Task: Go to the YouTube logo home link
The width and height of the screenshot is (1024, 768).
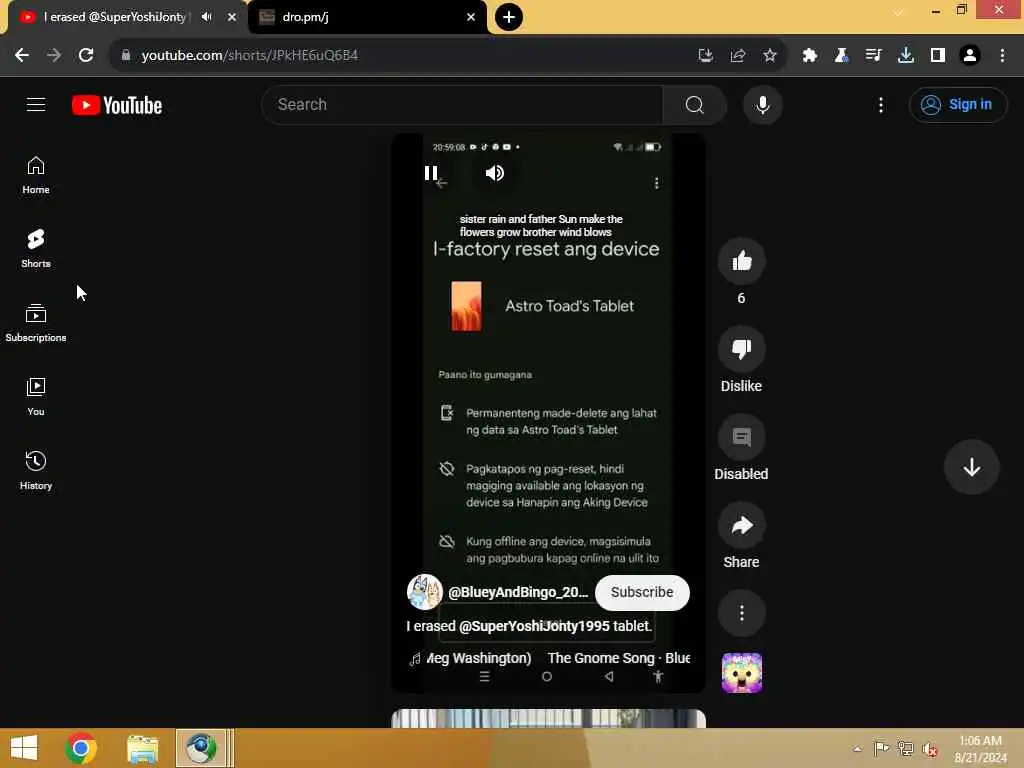Action: 117,105
